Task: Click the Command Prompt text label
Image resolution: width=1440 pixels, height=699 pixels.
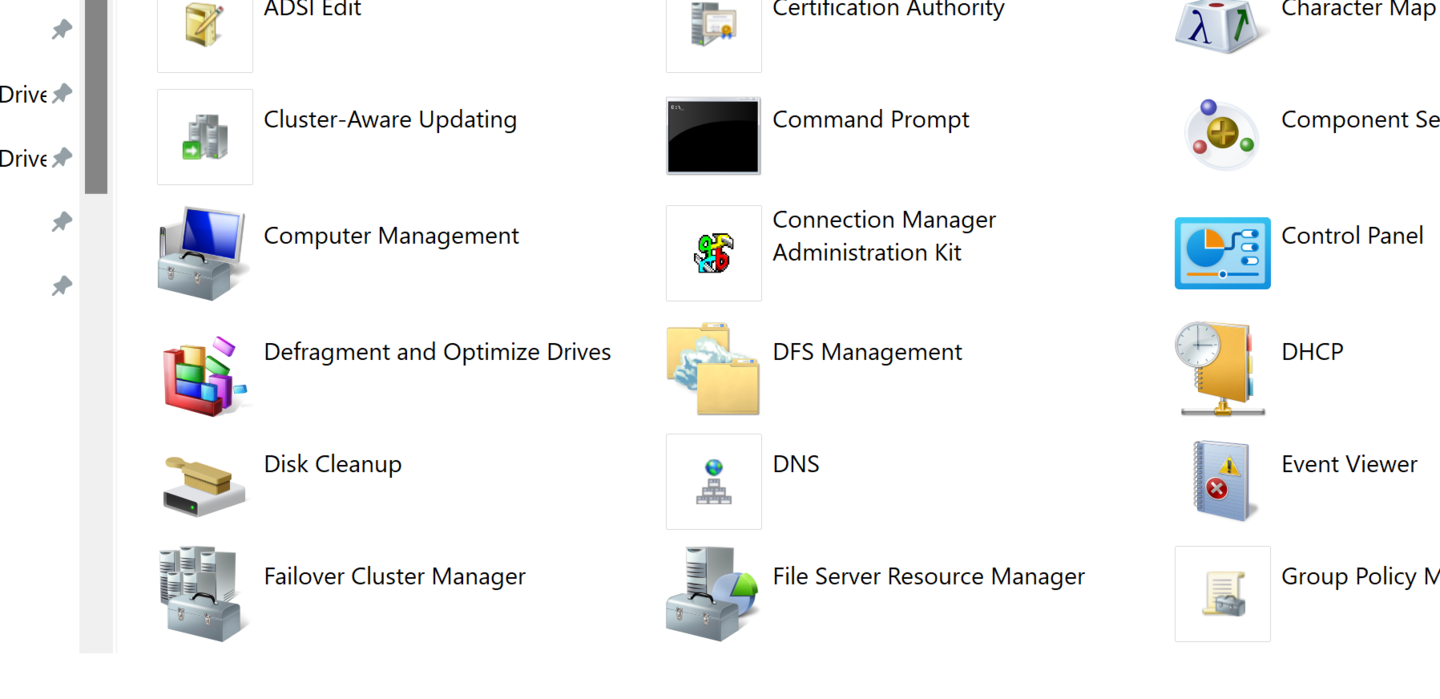Action: tap(870, 120)
